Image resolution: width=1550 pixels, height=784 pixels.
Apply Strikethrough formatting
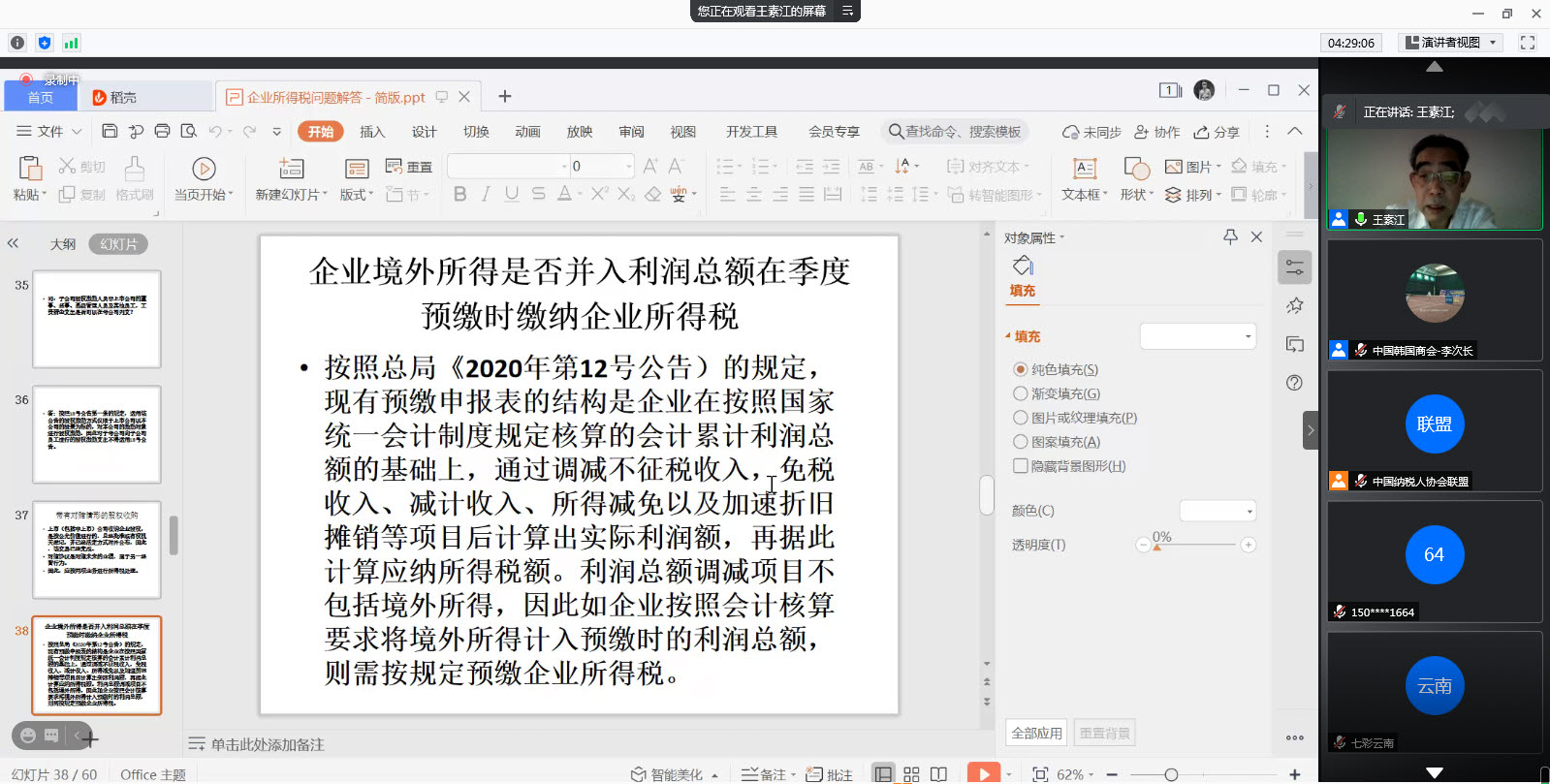pyautogui.click(x=538, y=194)
